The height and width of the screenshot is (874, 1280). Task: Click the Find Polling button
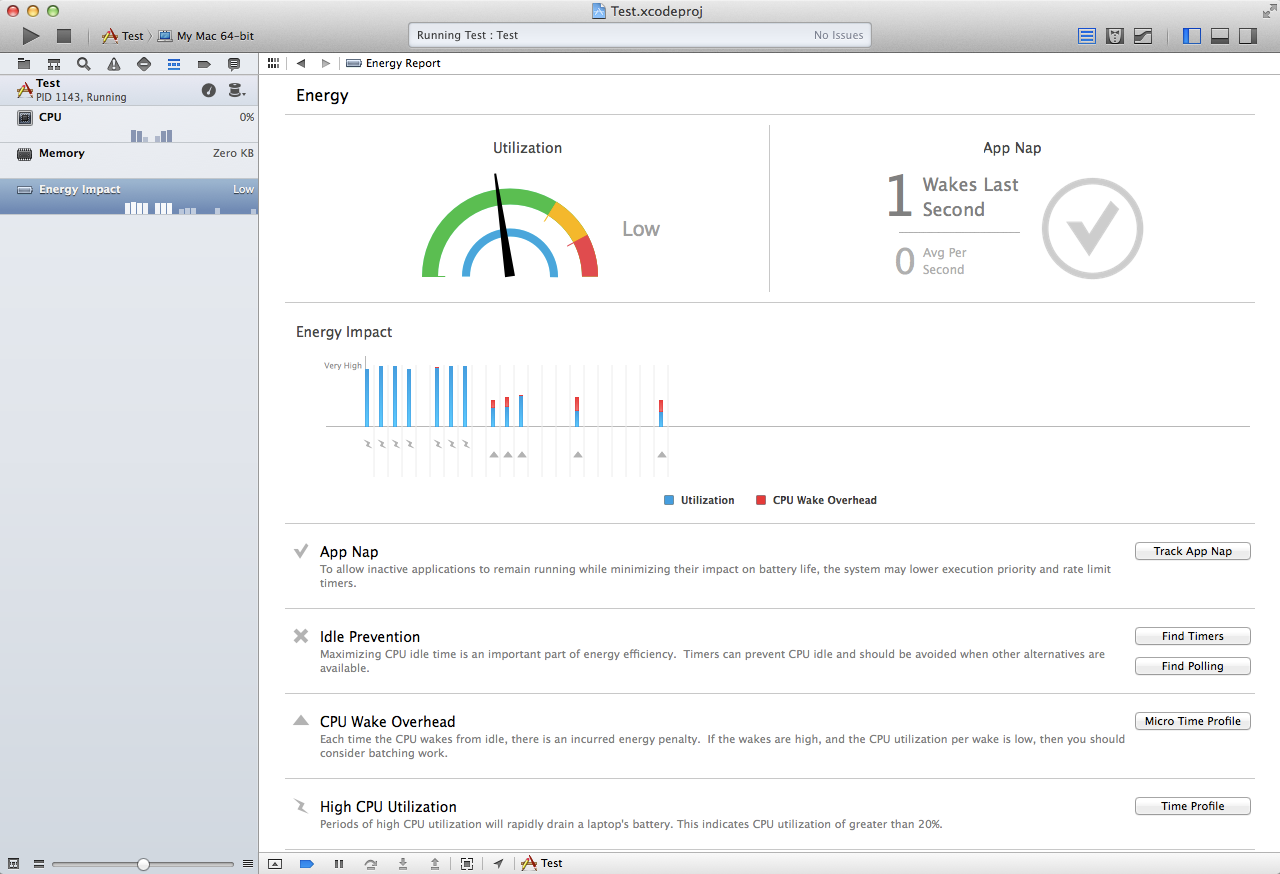1193,666
